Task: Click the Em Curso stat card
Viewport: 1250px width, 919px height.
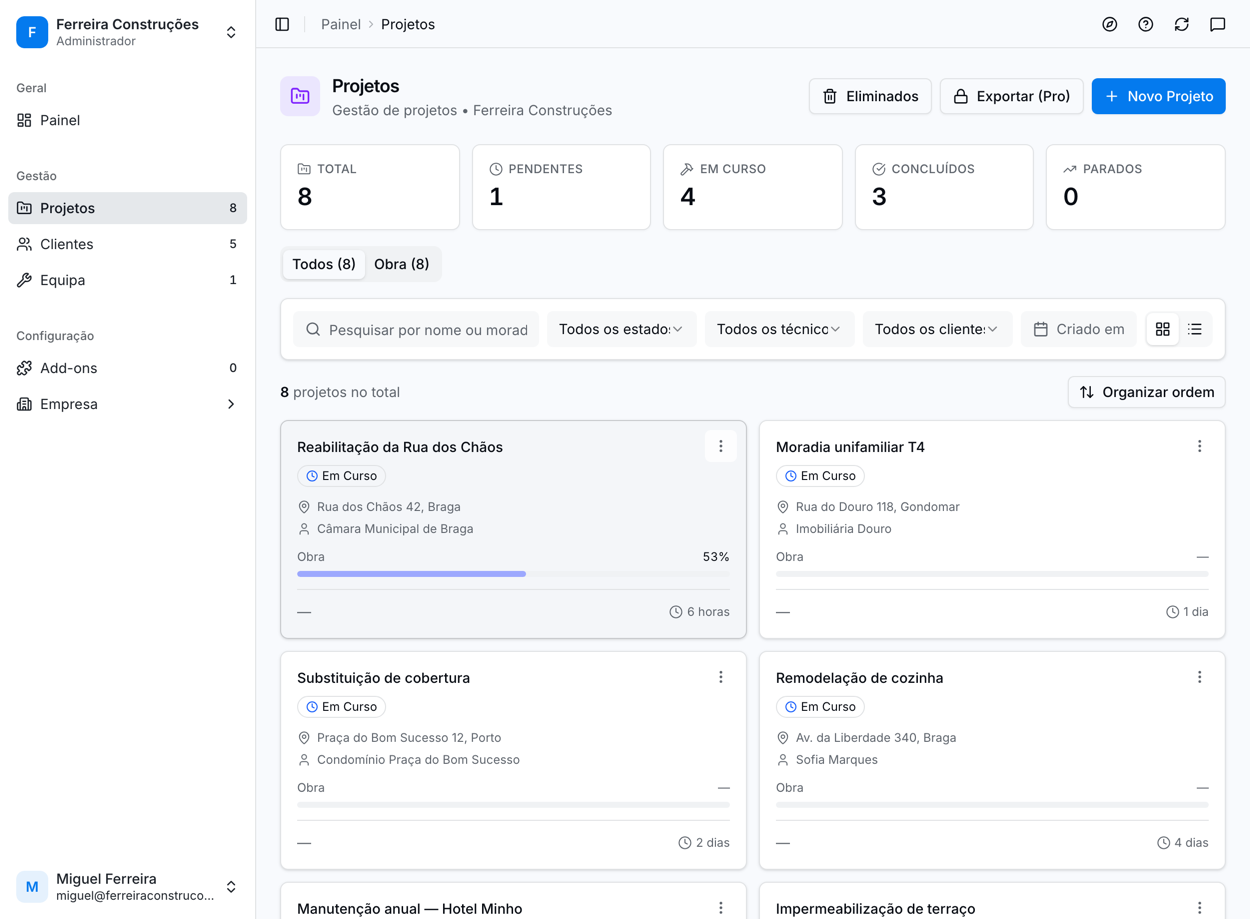Action: pos(752,187)
